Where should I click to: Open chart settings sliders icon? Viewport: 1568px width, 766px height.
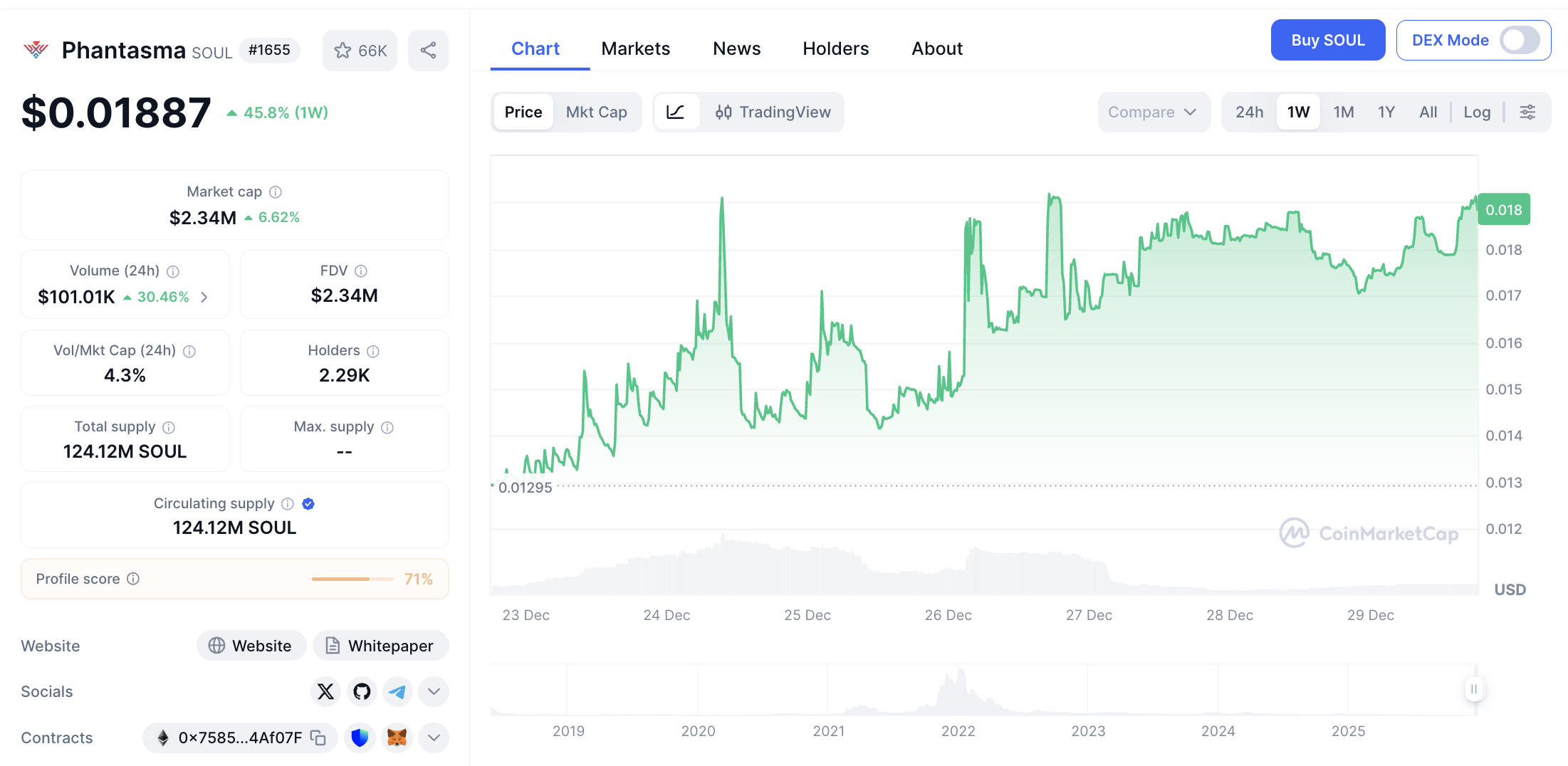click(x=1527, y=112)
